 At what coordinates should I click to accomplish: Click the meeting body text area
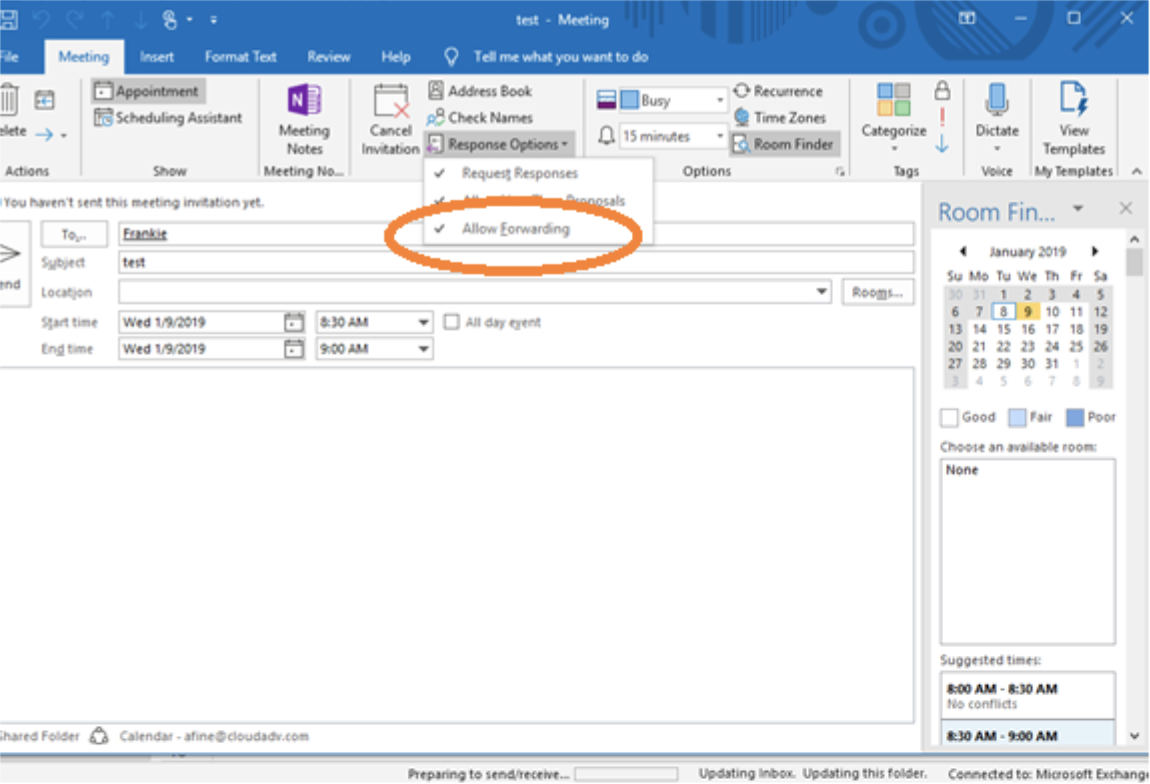tap(457, 544)
